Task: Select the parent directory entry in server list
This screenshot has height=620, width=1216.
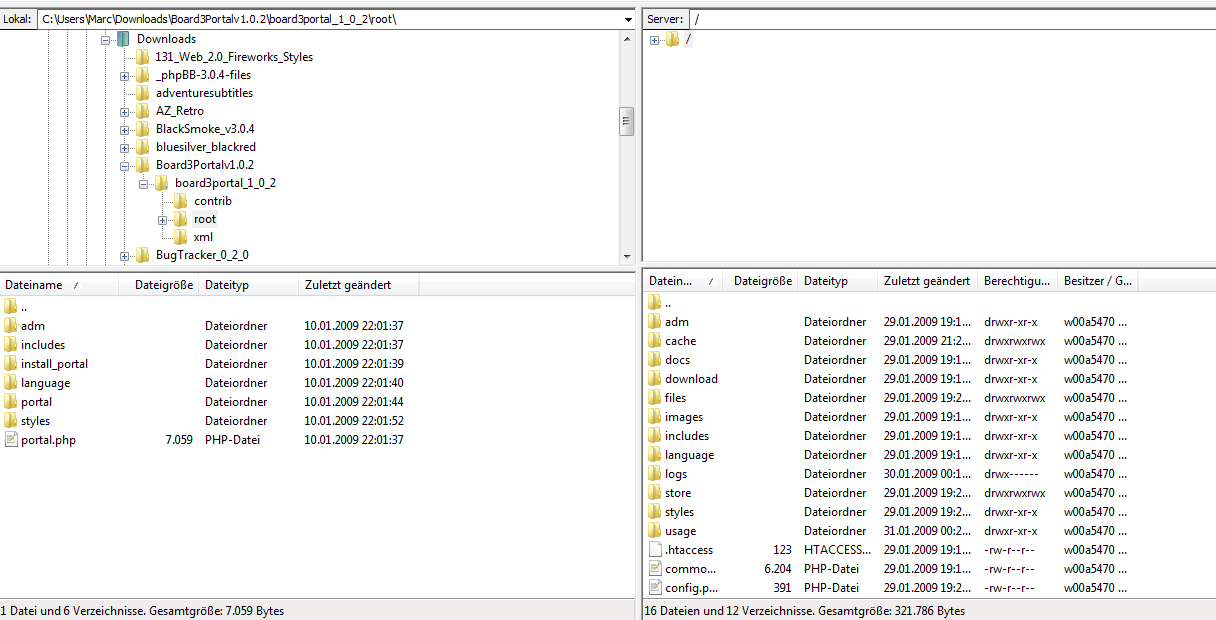Action: [x=667, y=303]
